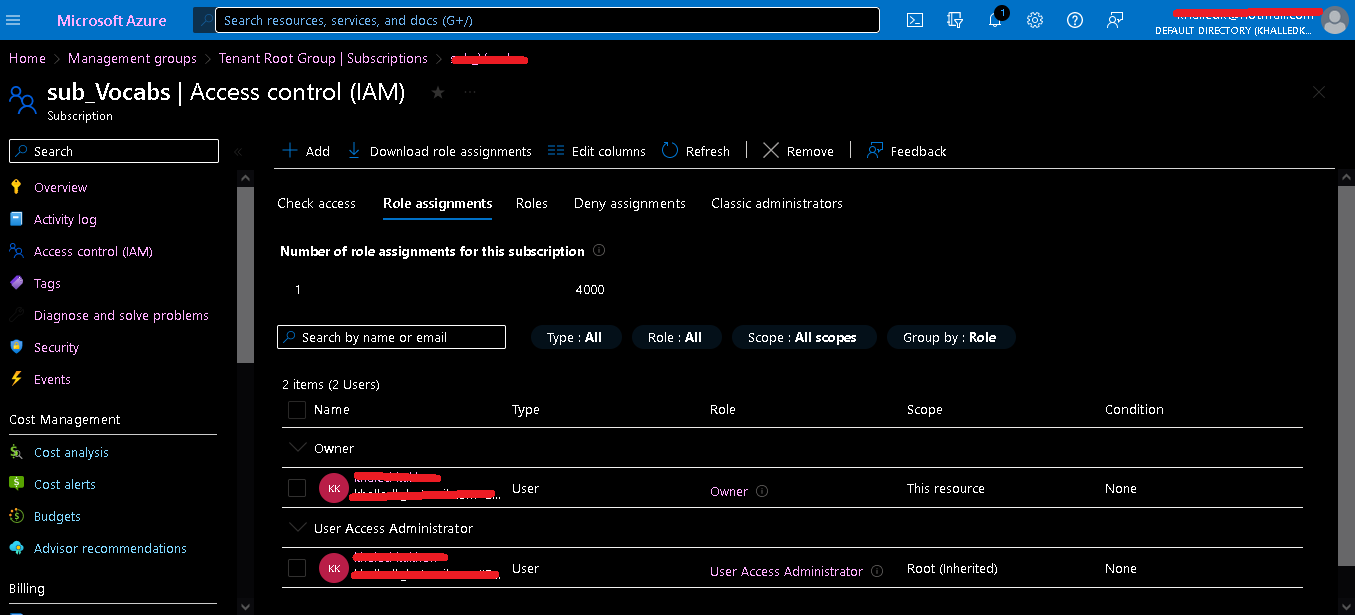Screen dimensions: 1355x615
Task: Refresh the role assignments list
Action: (x=696, y=151)
